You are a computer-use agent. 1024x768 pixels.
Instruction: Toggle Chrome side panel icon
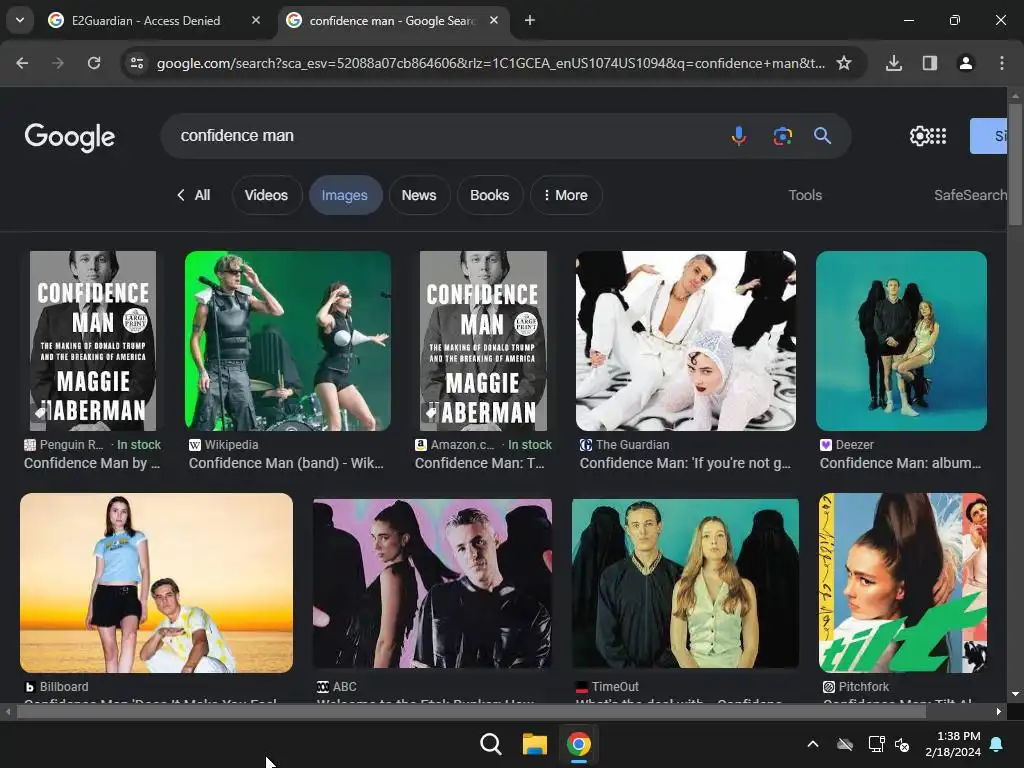click(x=930, y=63)
